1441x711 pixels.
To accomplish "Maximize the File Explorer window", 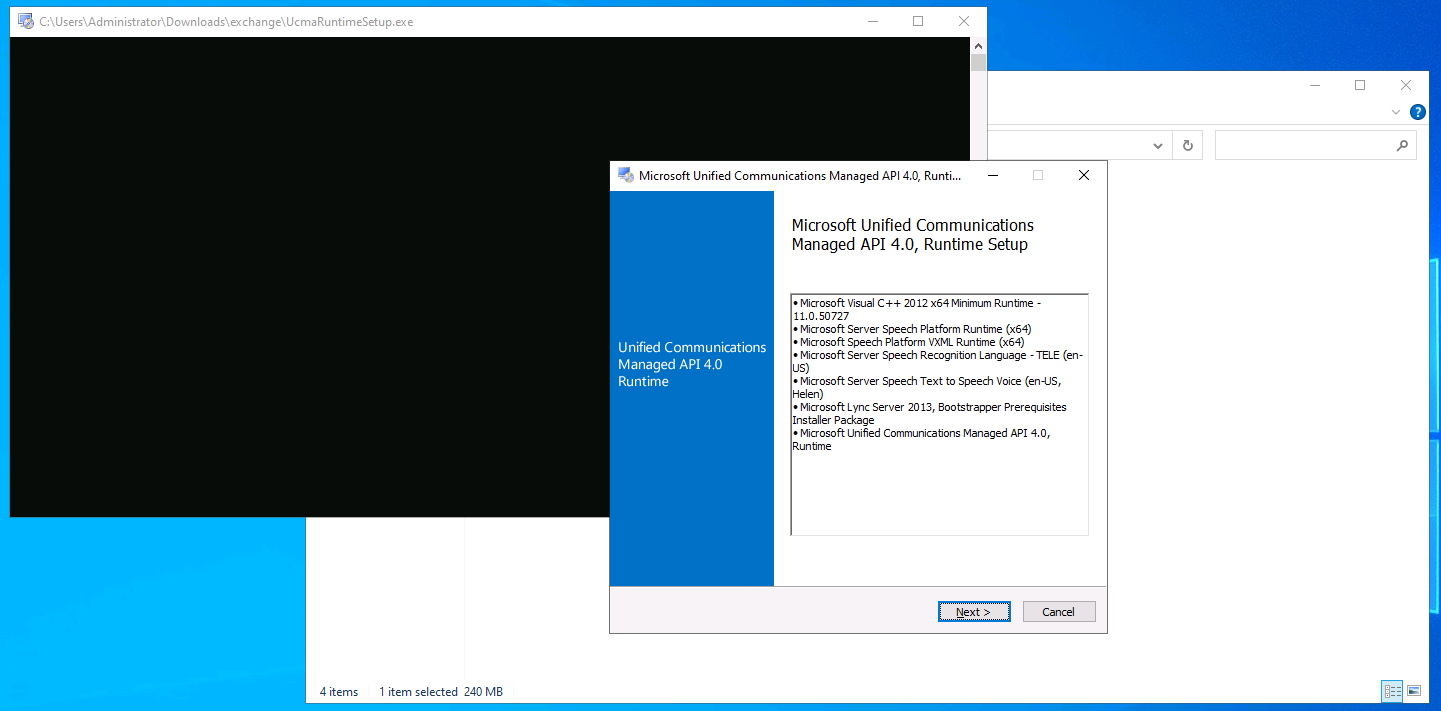I will (x=1360, y=86).
